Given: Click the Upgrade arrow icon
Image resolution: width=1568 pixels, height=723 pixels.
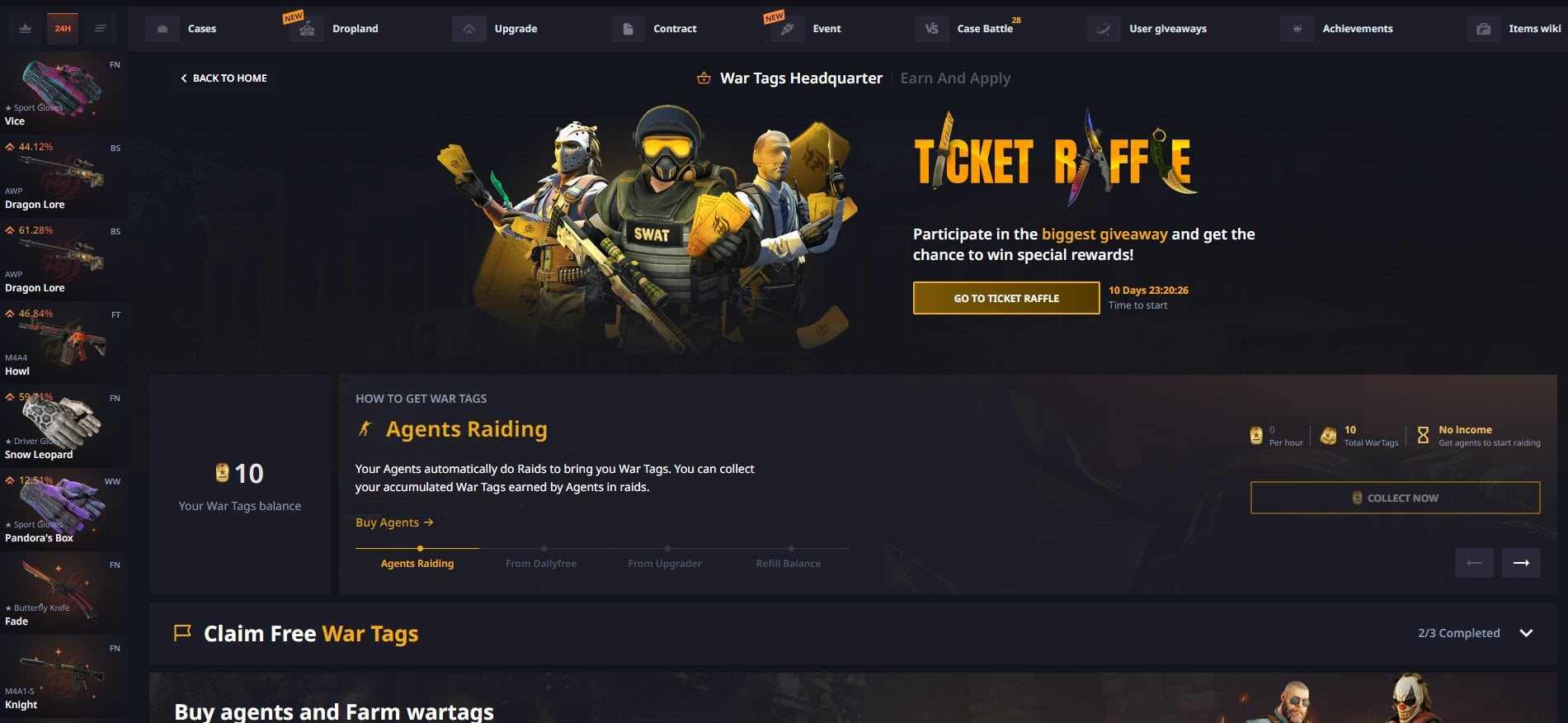Looking at the screenshot, I should (469, 29).
